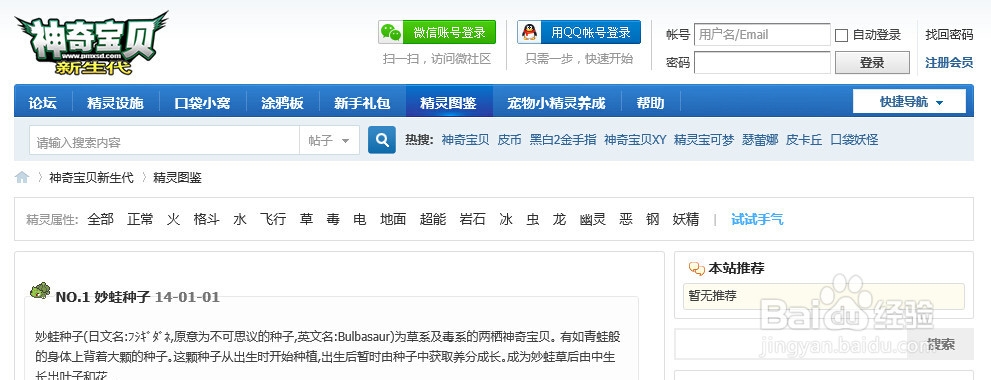Filter by attribute 幽灵

[593, 219]
